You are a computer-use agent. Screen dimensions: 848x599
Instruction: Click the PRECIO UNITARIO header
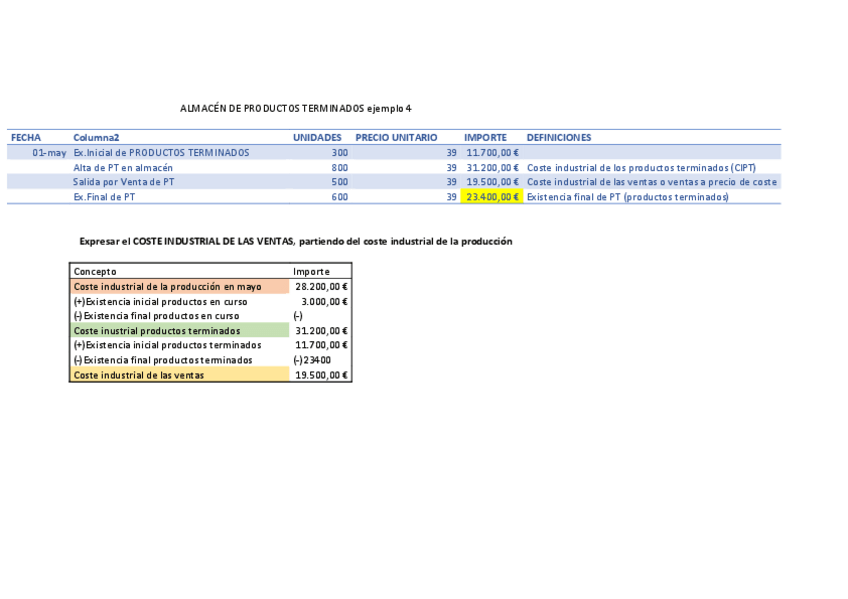[396, 137]
